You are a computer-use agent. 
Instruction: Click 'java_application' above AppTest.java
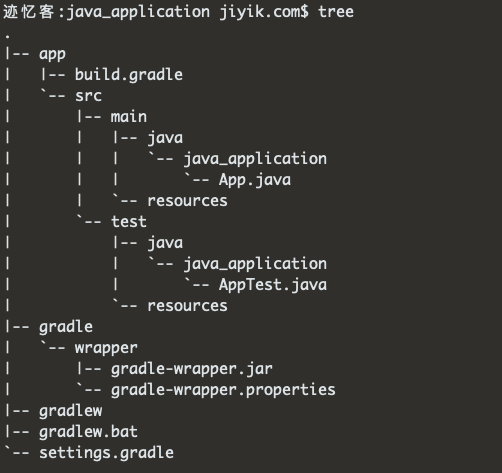point(255,264)
